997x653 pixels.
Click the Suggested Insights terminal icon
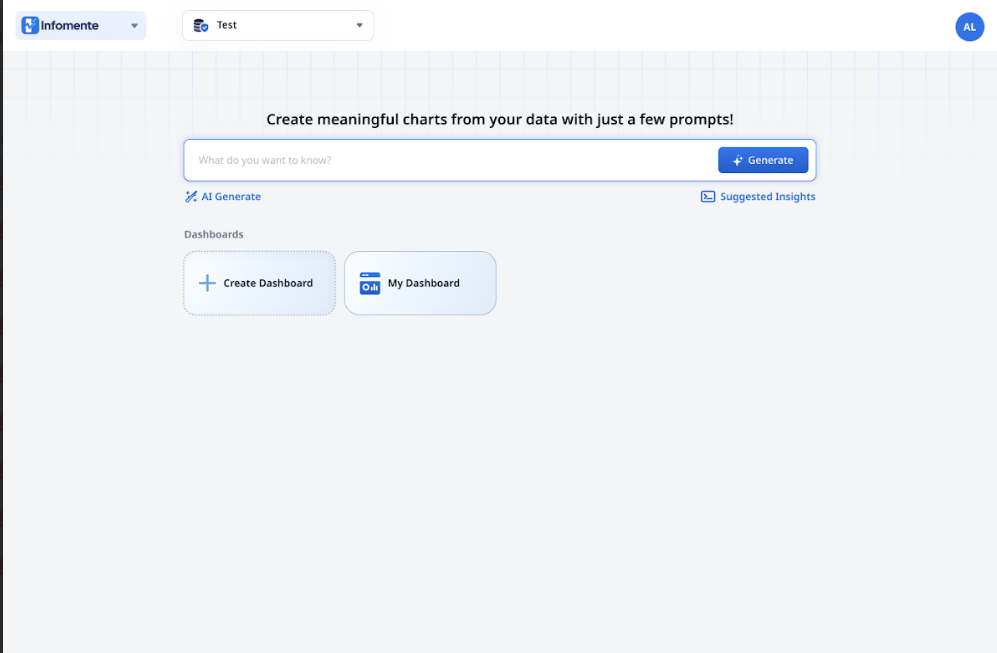tap(708, 197)
